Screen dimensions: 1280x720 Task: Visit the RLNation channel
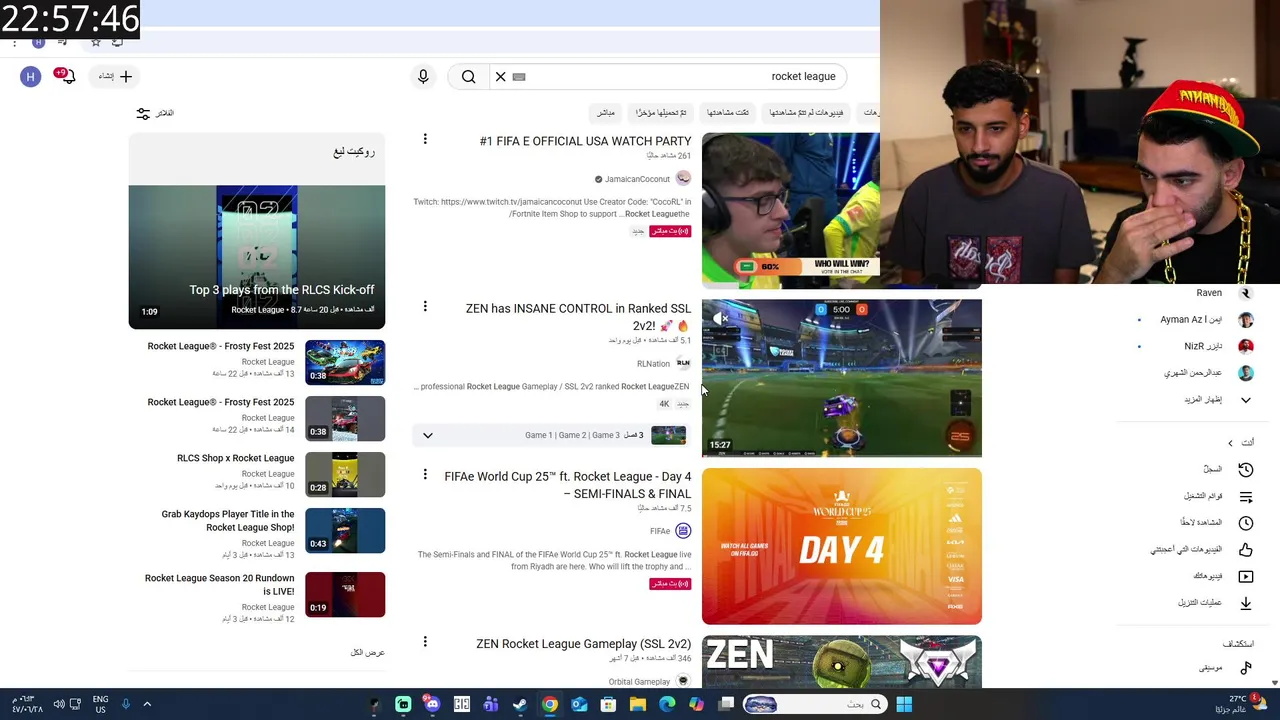click(653, 364)
